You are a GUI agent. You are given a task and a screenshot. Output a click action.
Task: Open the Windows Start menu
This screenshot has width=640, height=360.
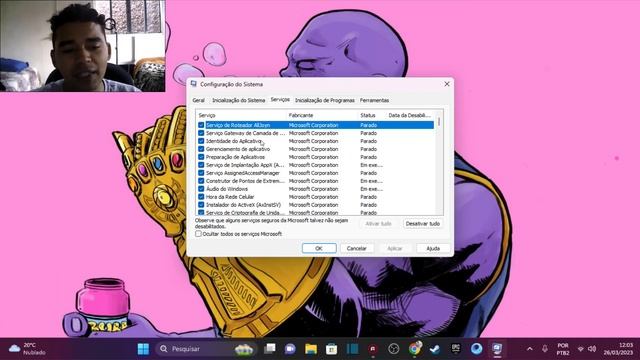point(143,349)
